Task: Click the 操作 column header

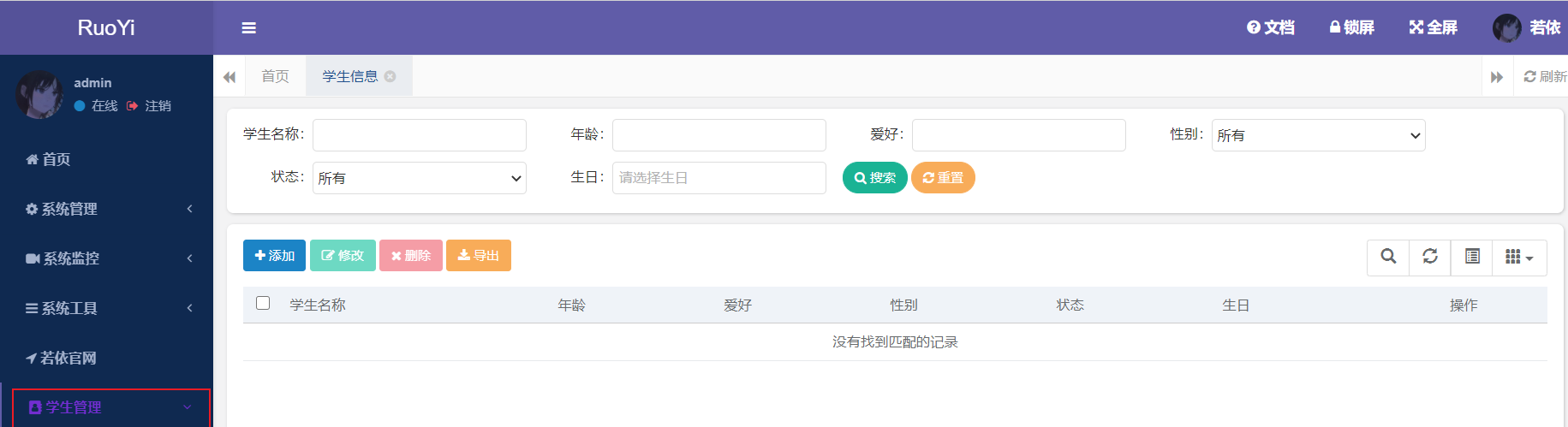Action: point(1464,305)
